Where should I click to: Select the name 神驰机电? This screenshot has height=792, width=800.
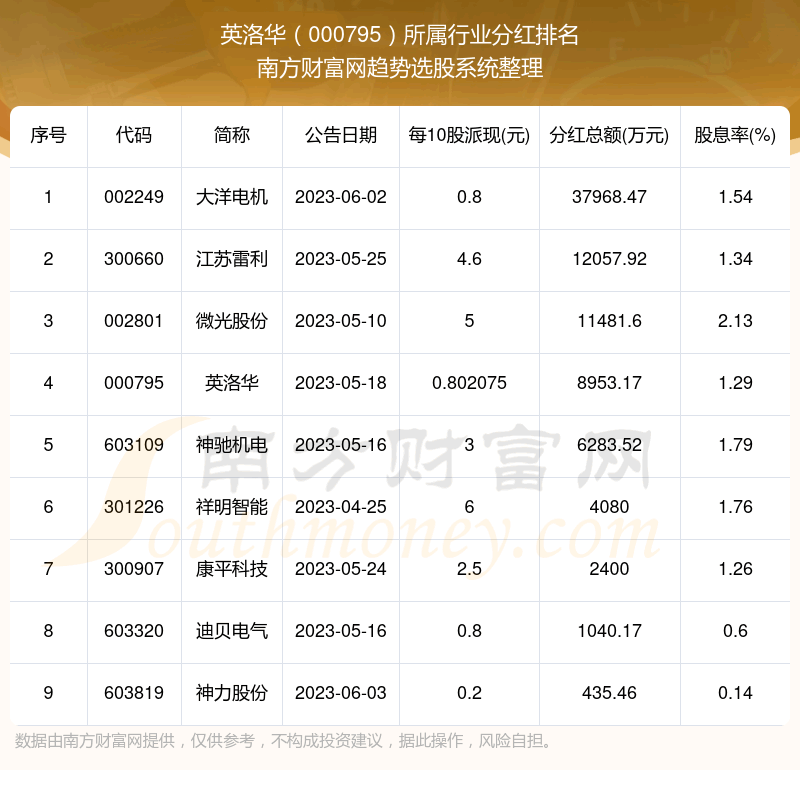[x=232, y=445]
